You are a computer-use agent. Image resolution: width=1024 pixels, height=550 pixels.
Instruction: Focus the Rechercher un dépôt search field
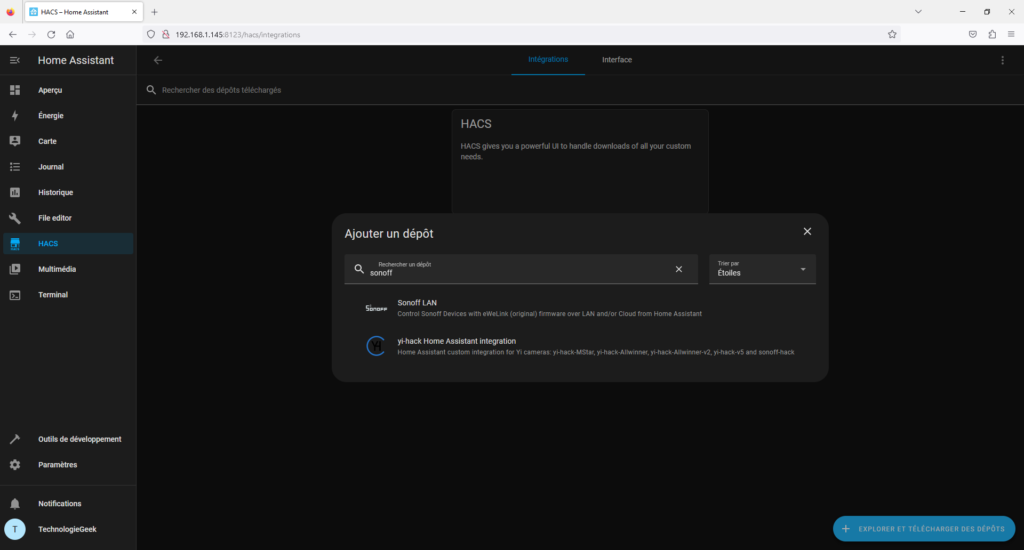pos(520,269)
